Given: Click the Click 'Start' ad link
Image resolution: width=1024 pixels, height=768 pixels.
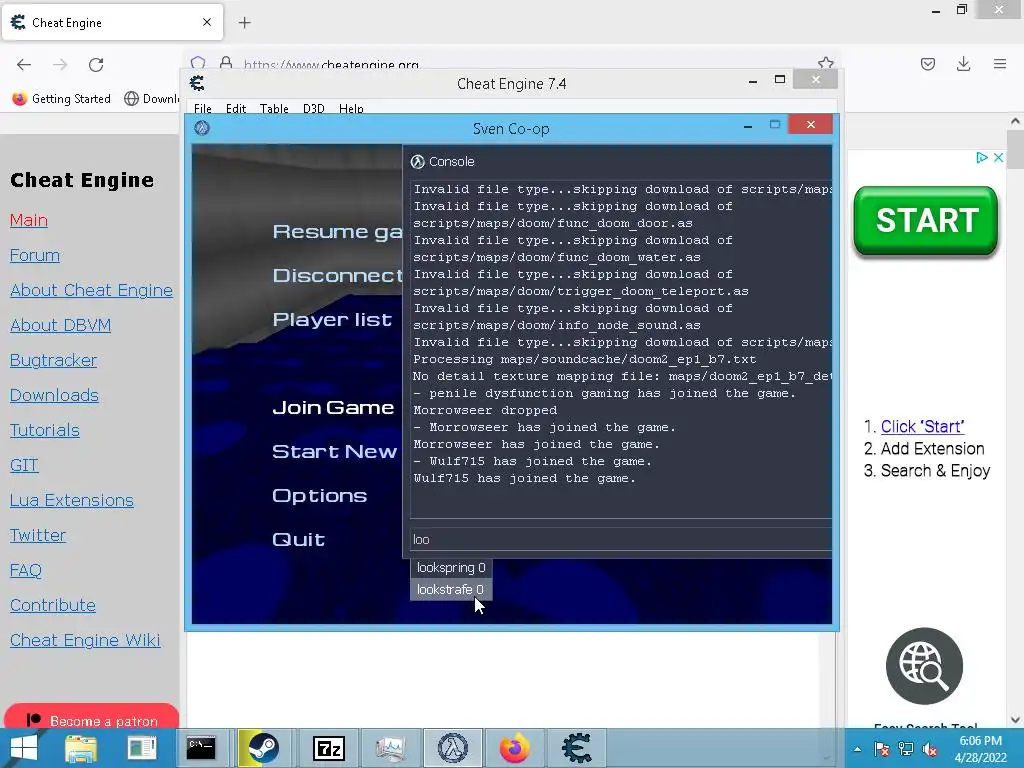Looking at the screenshot, I should 922,426.
